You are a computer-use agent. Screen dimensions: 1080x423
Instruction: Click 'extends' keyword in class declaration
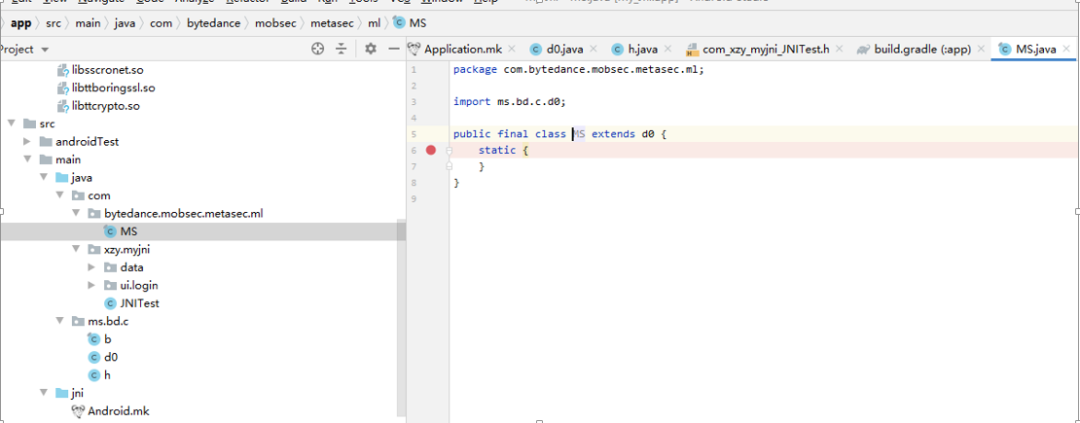tap(613, 134)
